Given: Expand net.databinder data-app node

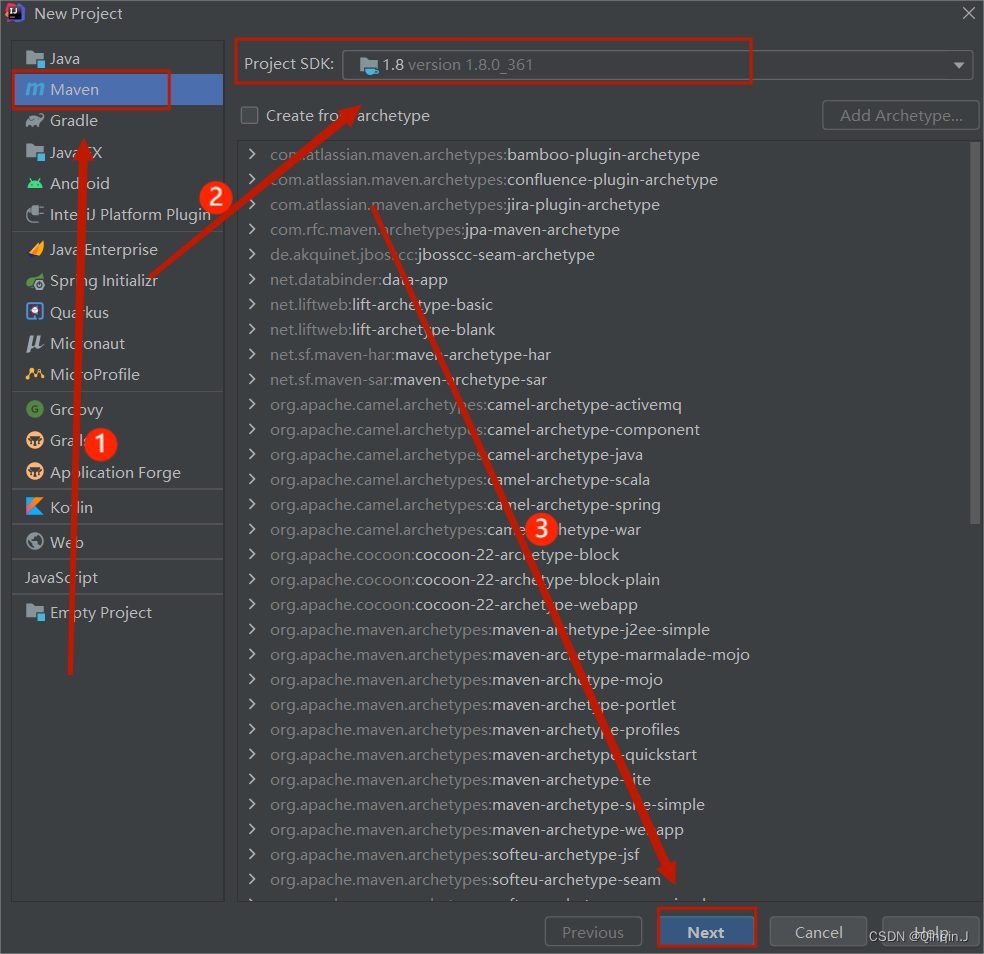Looking at the screenshot, I should (x=252, y=279).
